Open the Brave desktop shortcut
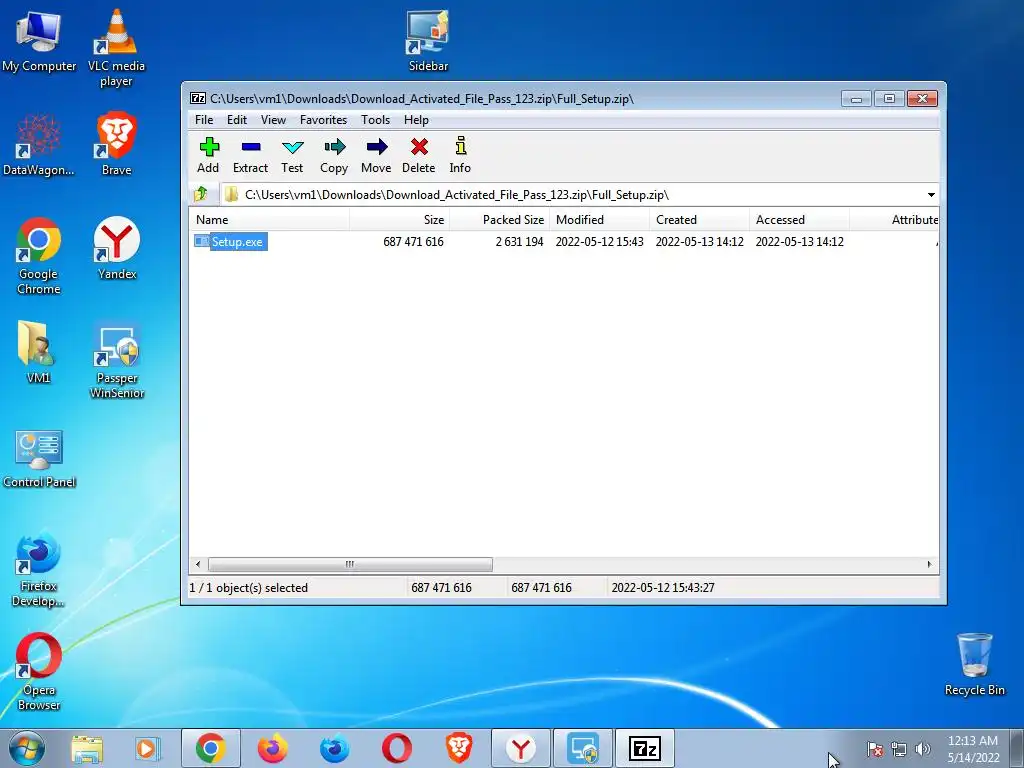 click(x=116, y=144)
